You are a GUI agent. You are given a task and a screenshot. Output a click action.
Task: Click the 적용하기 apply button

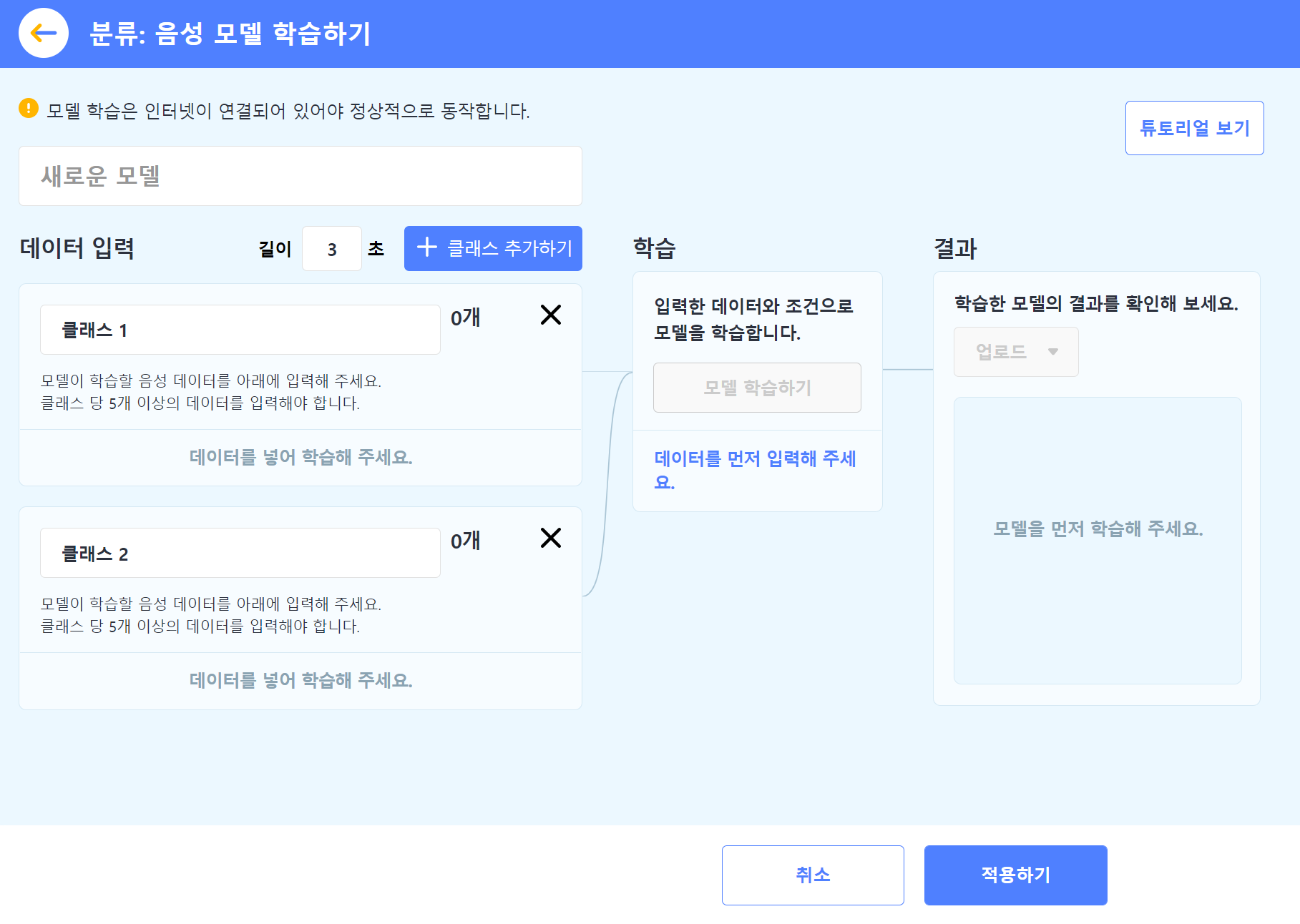pos(1015,875)
